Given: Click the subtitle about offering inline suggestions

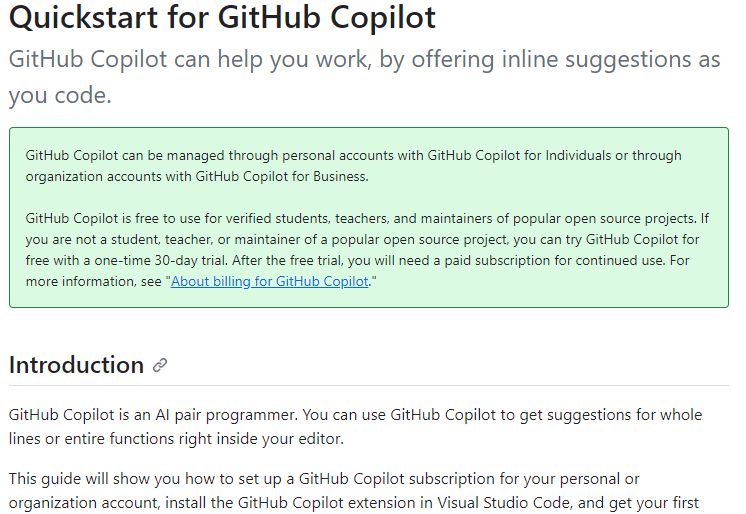Looking at the screenshot, I should coord(364,77).
